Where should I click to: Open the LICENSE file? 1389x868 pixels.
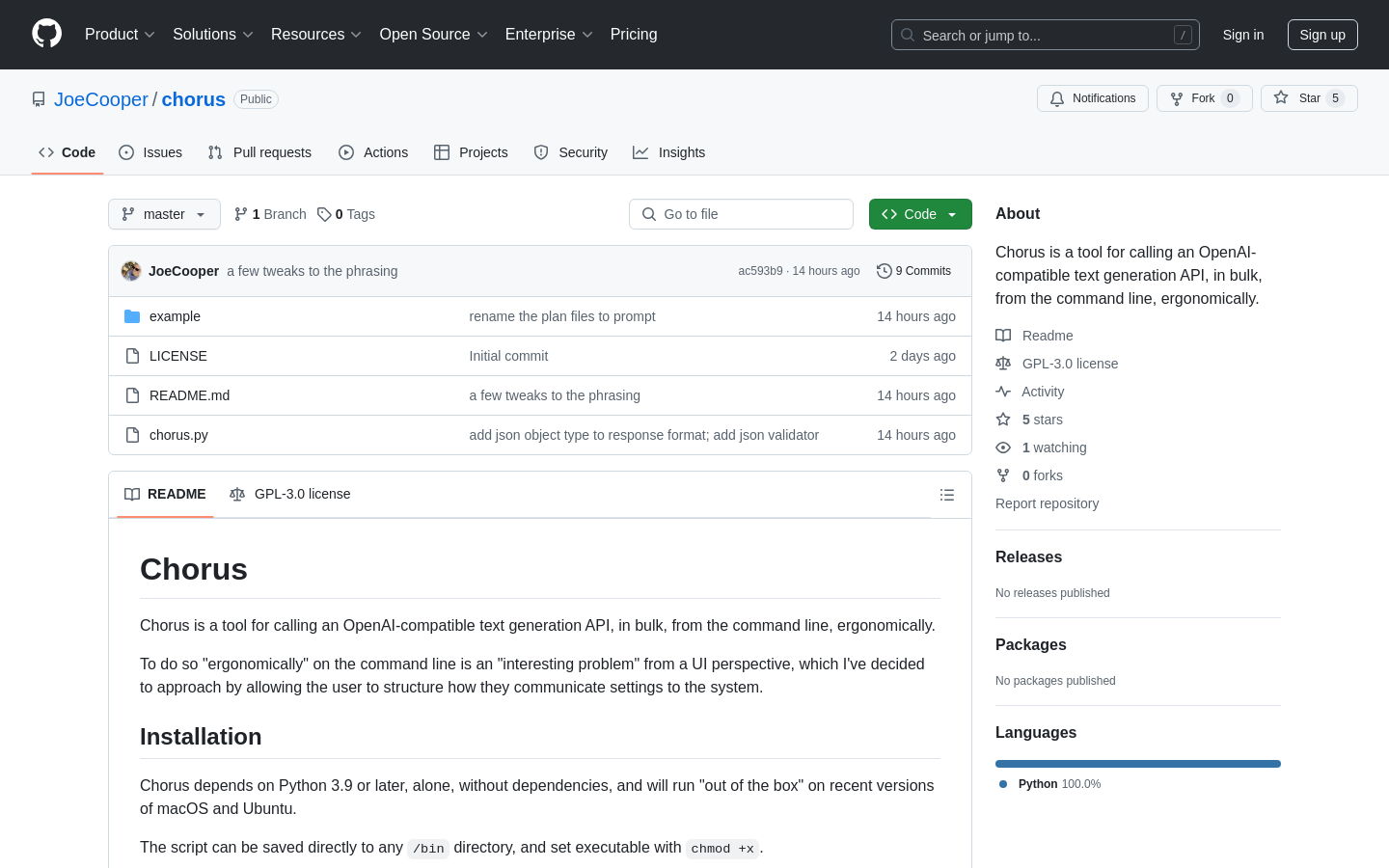click(x=178, y=356)
